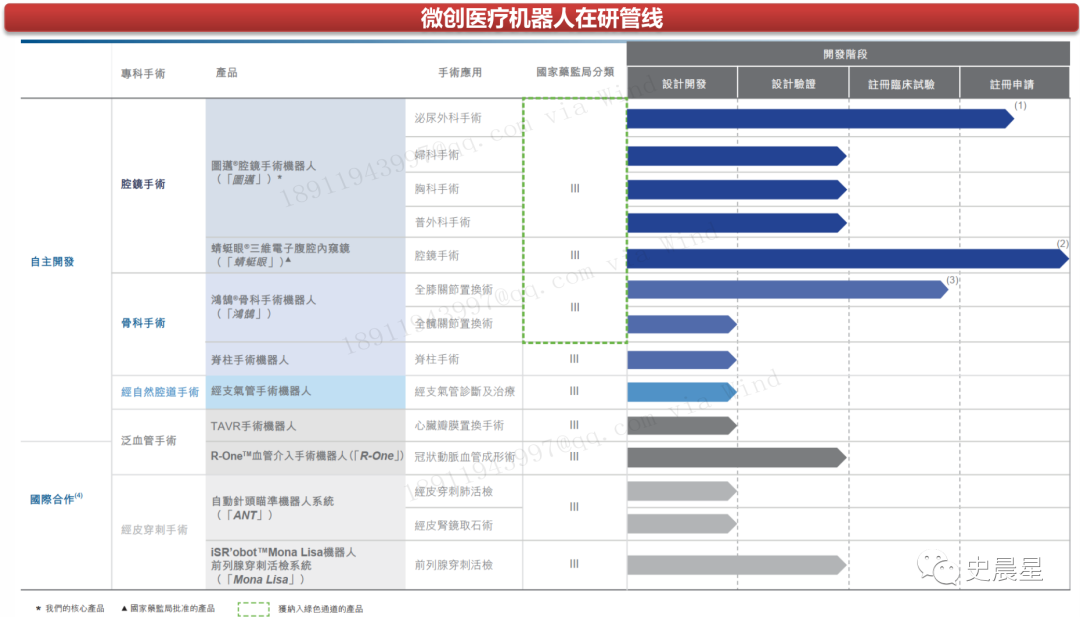Click the 國家藥監局批准的產品 legend entry
Viewport: 1080px width, 617px height.
click(168, 609)
